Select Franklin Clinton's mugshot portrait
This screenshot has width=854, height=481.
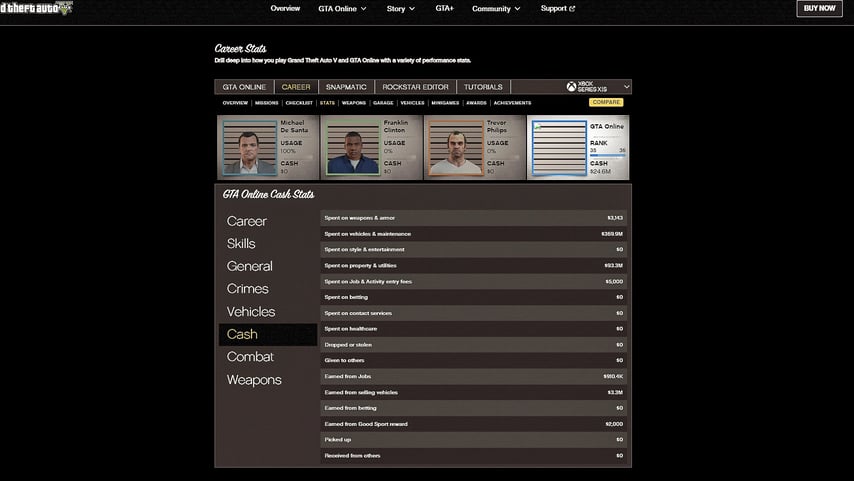tap(352, 148)
